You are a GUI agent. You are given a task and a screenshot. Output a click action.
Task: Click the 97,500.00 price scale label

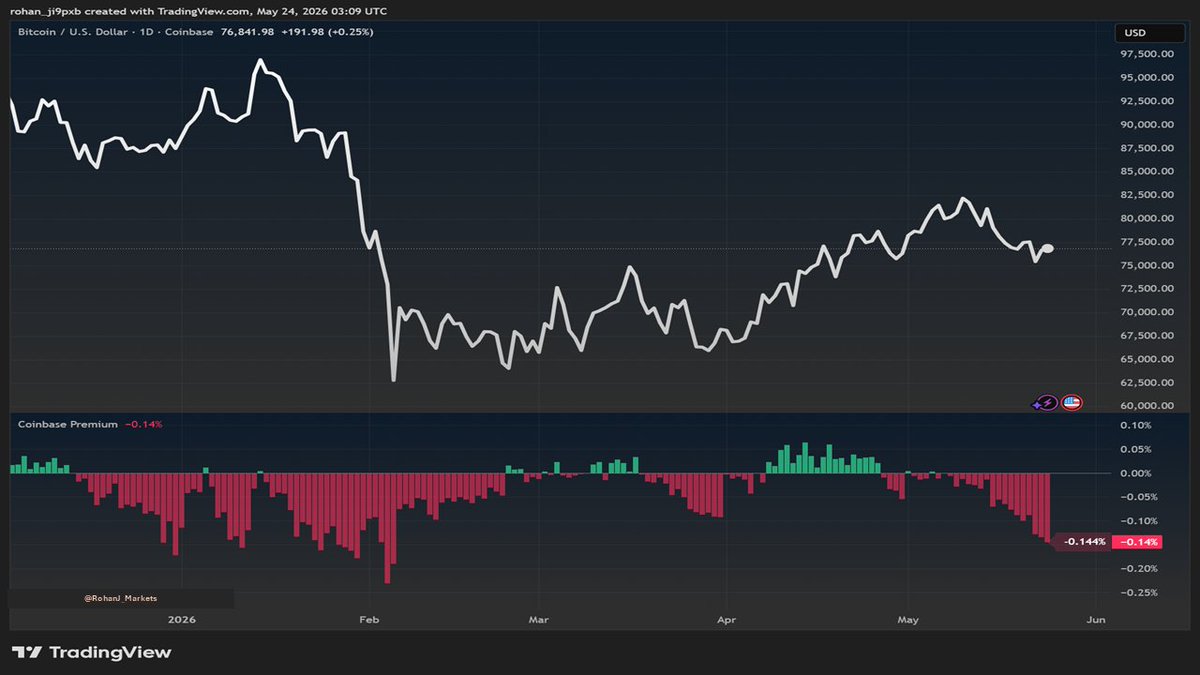(x=1145, y=54)
